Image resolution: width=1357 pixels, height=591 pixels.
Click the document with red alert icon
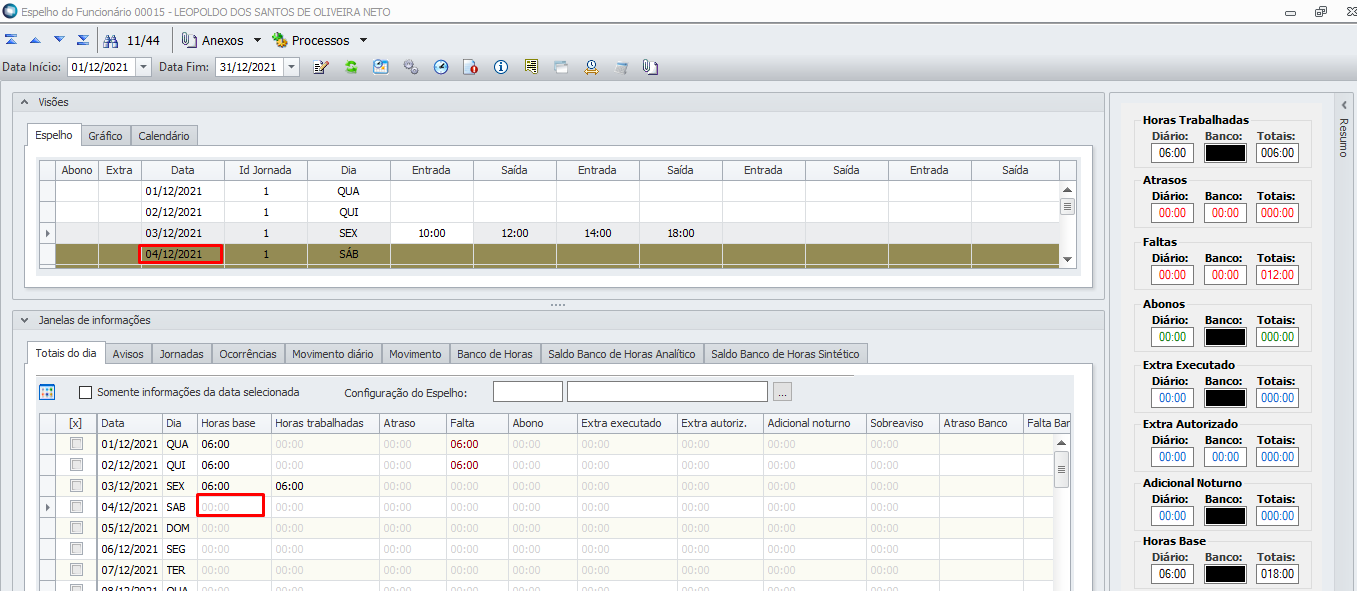click(471, 67)
